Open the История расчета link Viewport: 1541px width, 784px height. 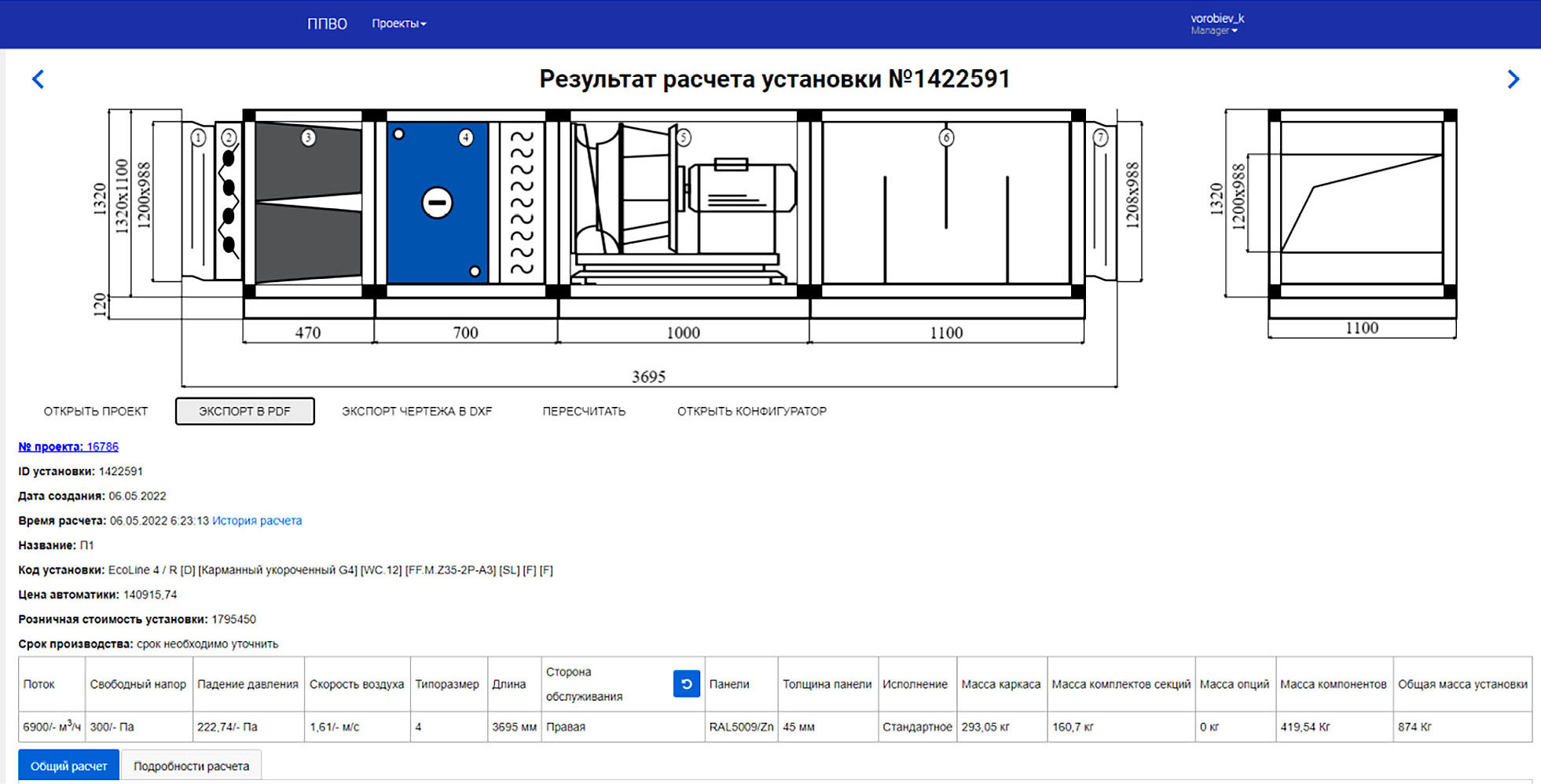tap(257, 521)
